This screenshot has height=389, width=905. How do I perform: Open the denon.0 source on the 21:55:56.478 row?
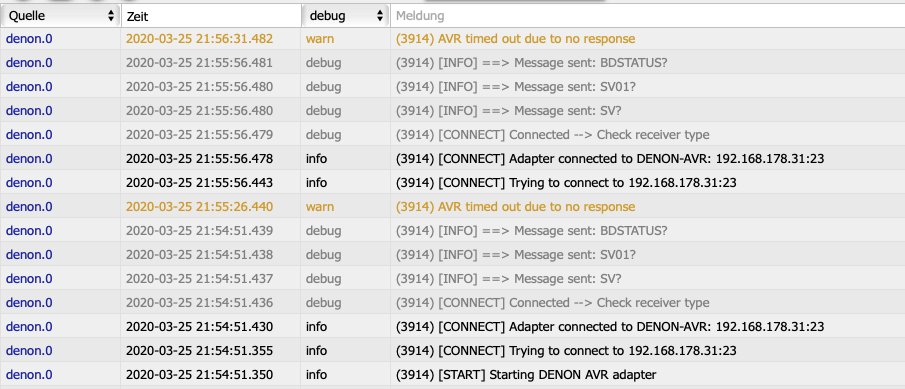pos(29,159)
